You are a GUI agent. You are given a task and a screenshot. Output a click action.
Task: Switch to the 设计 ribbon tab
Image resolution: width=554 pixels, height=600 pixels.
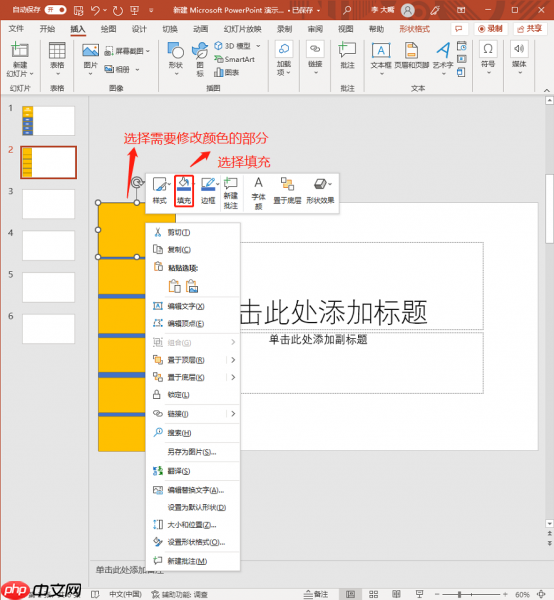139,29
